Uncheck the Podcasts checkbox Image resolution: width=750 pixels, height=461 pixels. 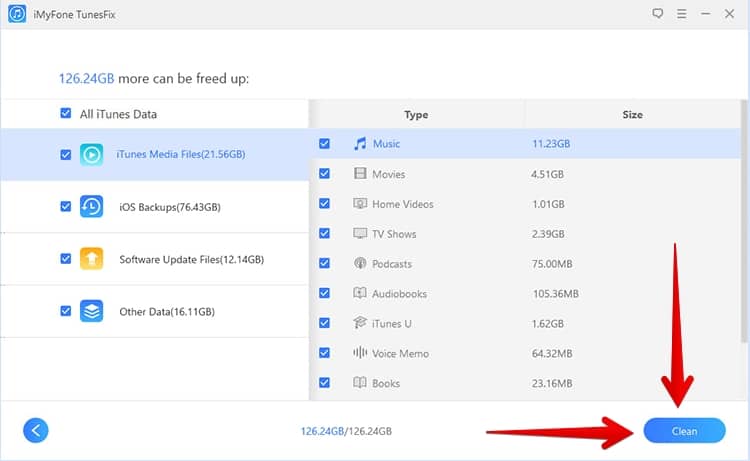point(325,263)
